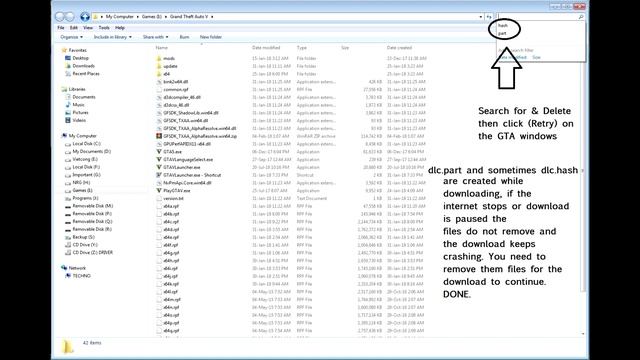This screenshot has height=360, width=640.
Task: Open the Tools menu
Action: coord(104,28)
